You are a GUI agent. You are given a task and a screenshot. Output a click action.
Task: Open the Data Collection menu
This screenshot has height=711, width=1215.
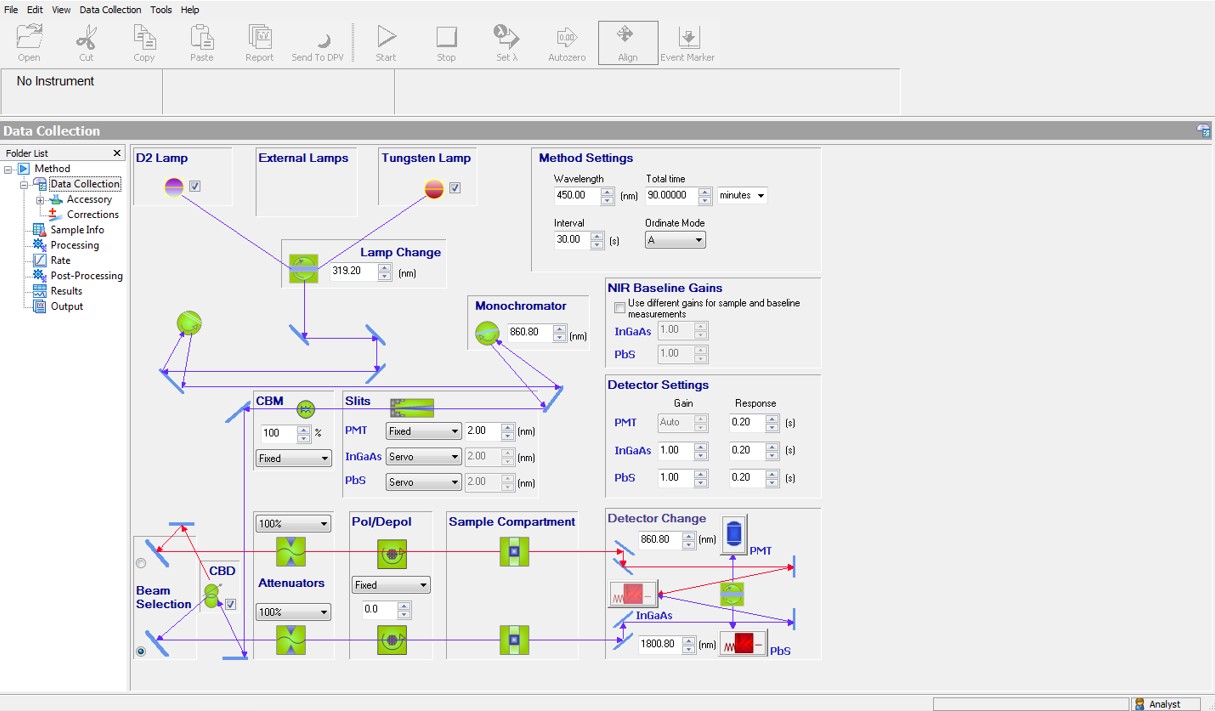point(110,9)
